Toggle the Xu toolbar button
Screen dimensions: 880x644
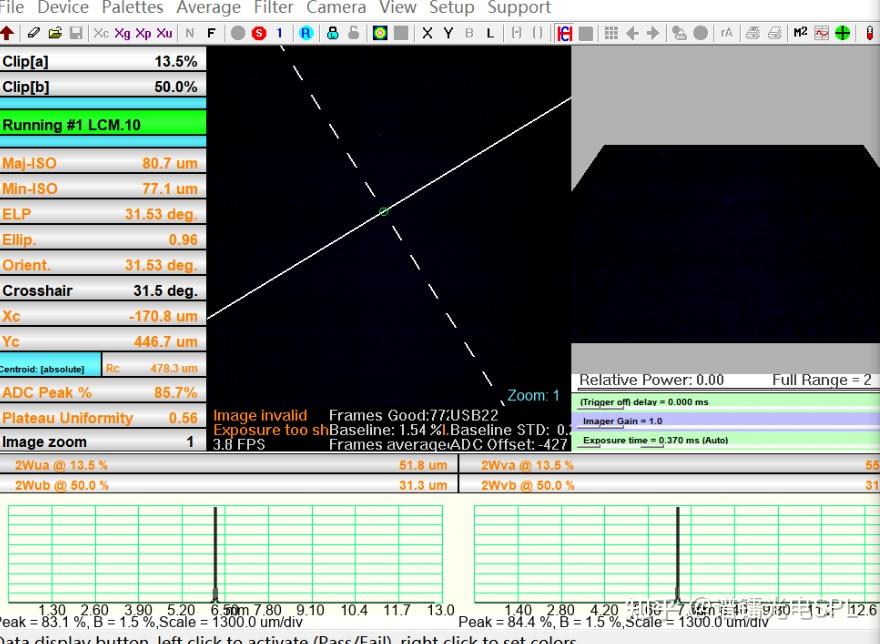(164, 33)
